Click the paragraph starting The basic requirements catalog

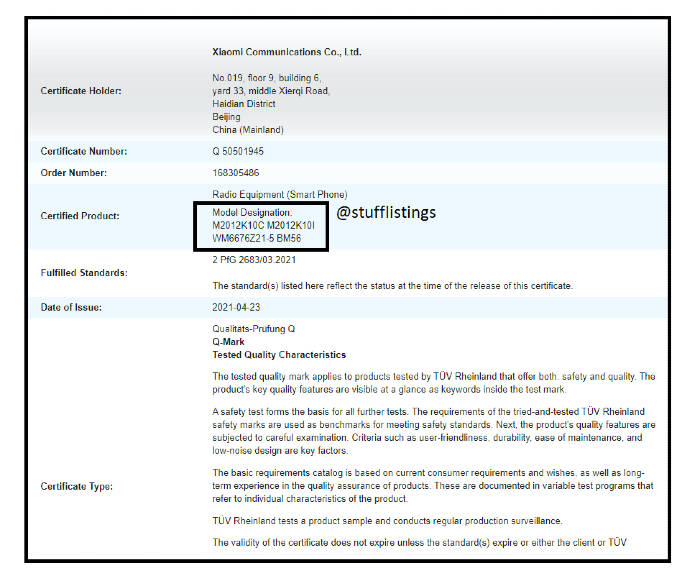coord(433,485)
